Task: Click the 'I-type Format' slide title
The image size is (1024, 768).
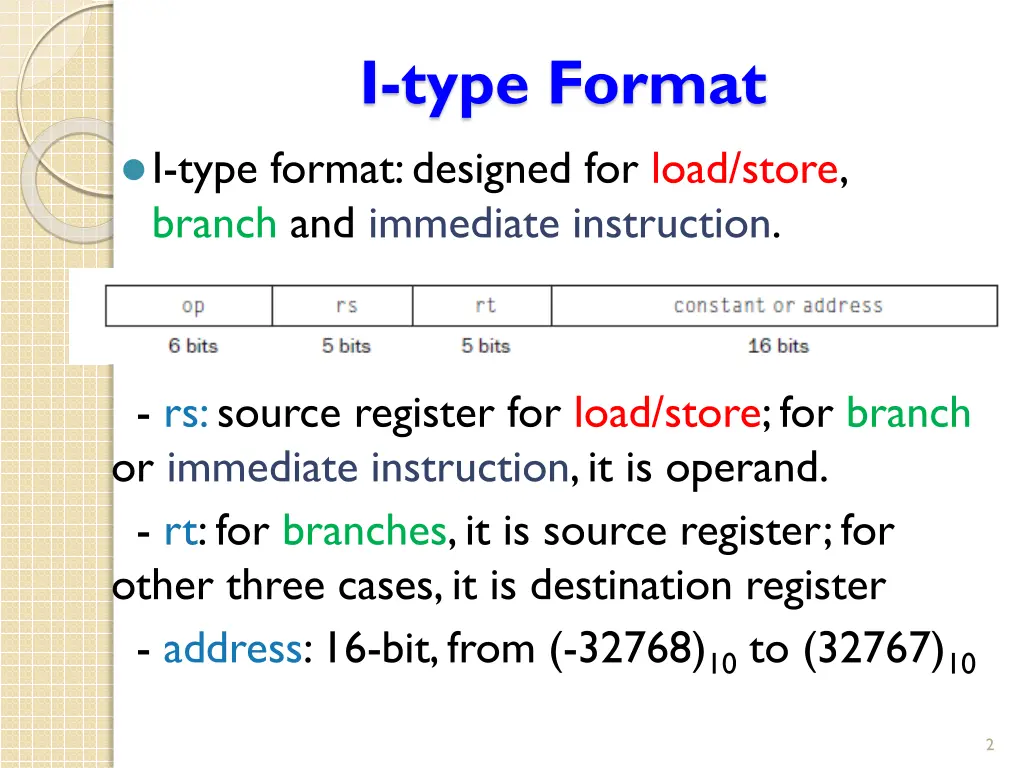Action: 564,85
